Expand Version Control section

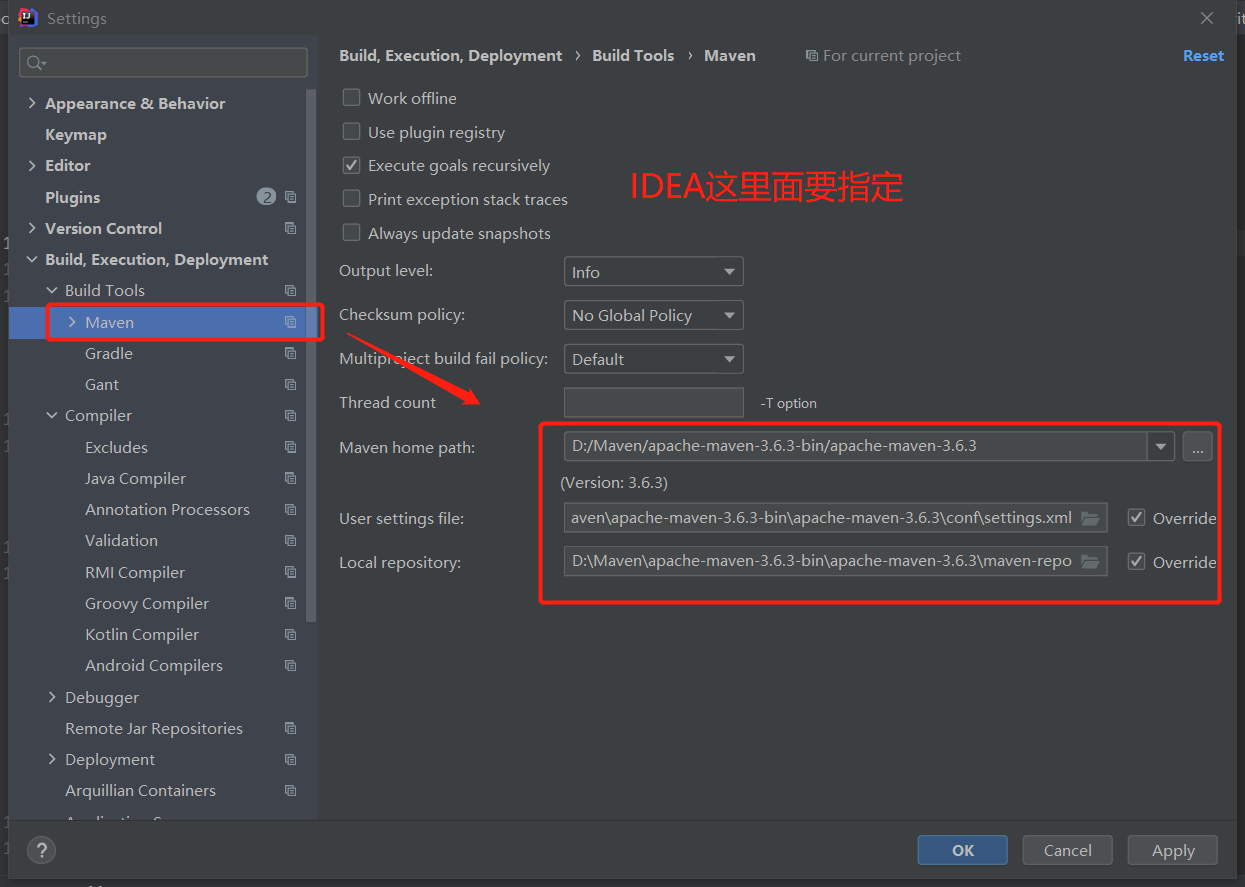click(x=32, y=228)
